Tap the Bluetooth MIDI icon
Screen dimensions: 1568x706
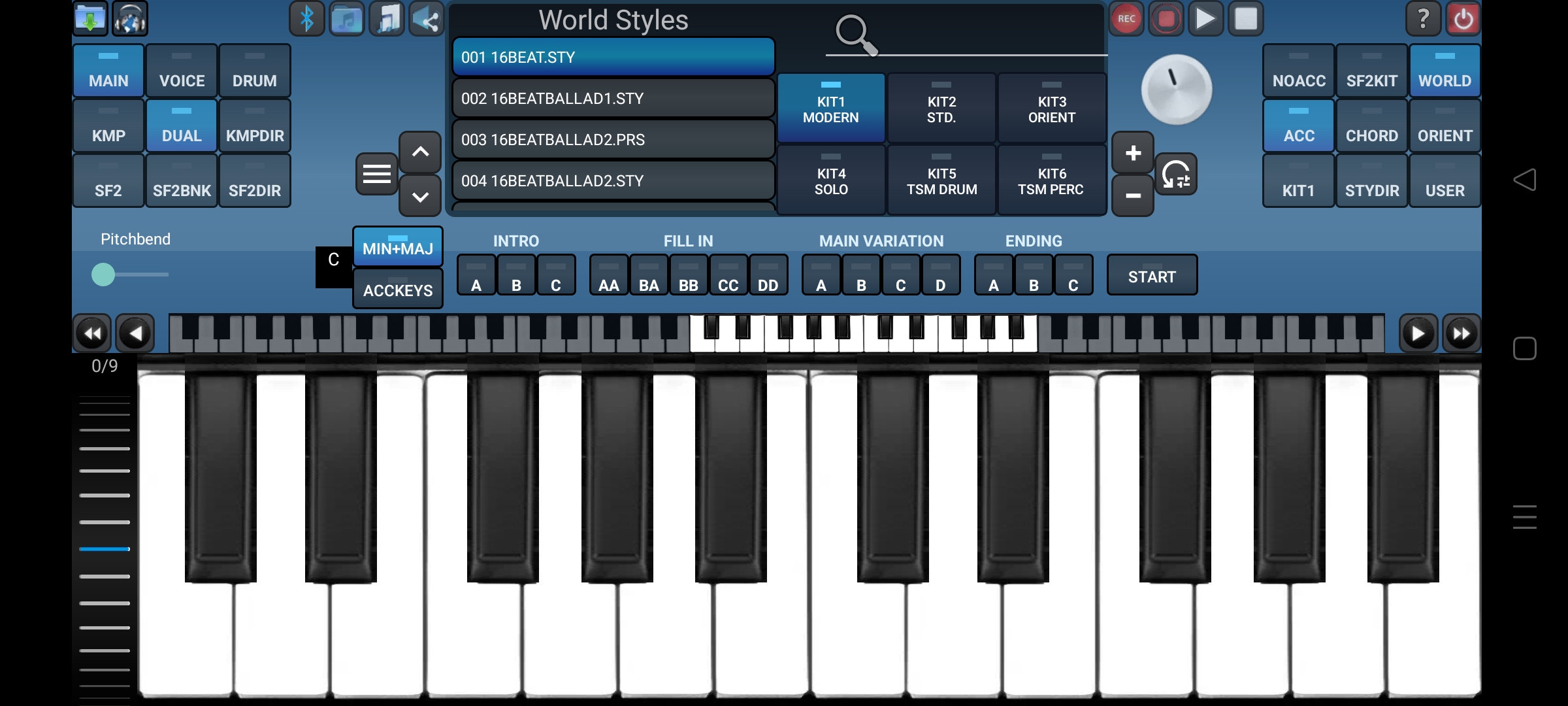tap(306, 19)
